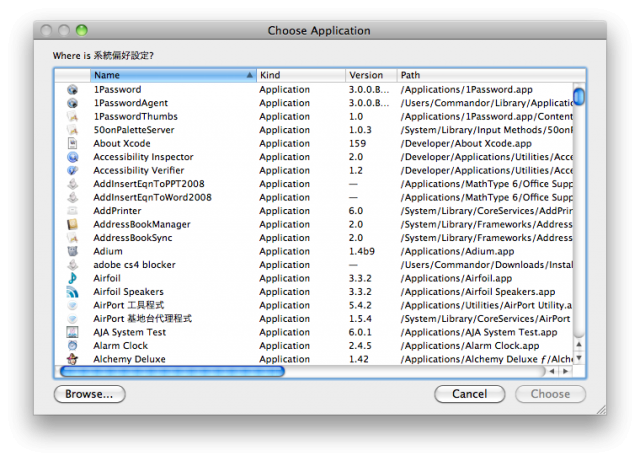Select Alarm Clock in the list
Screen dimensions: 640x461
120,345
